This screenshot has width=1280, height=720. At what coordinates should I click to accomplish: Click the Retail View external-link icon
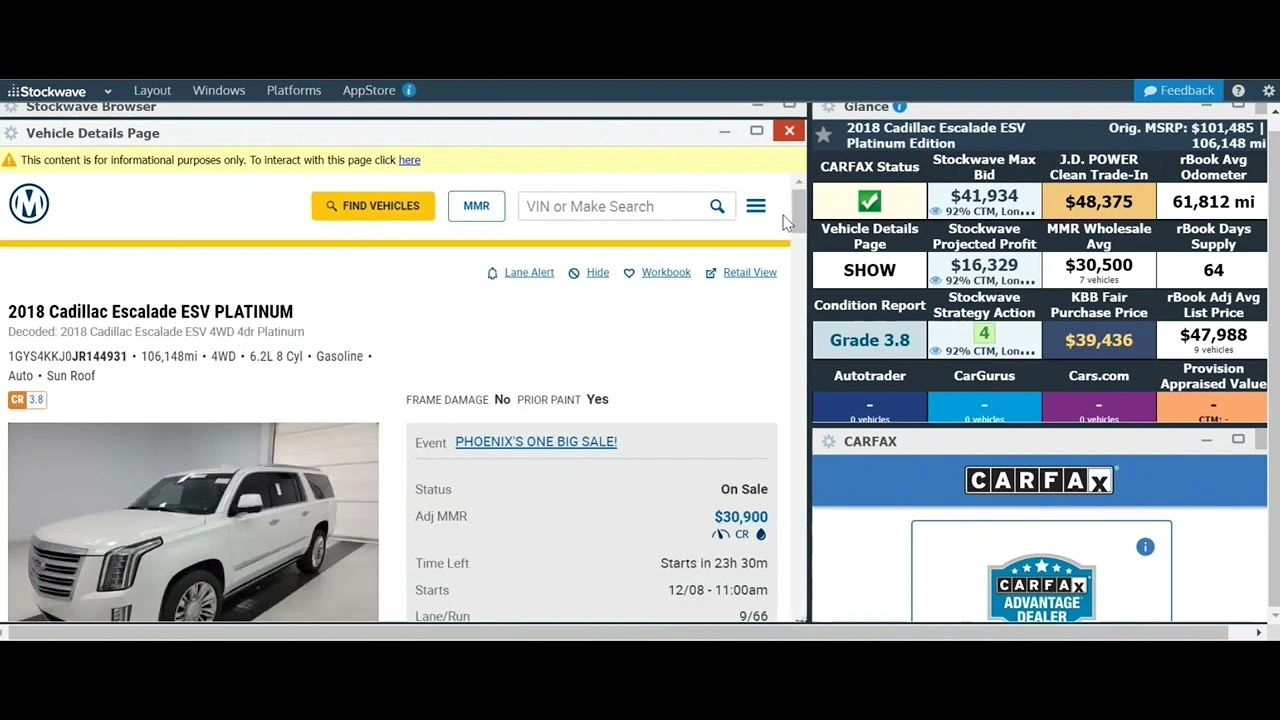(711, 273)
